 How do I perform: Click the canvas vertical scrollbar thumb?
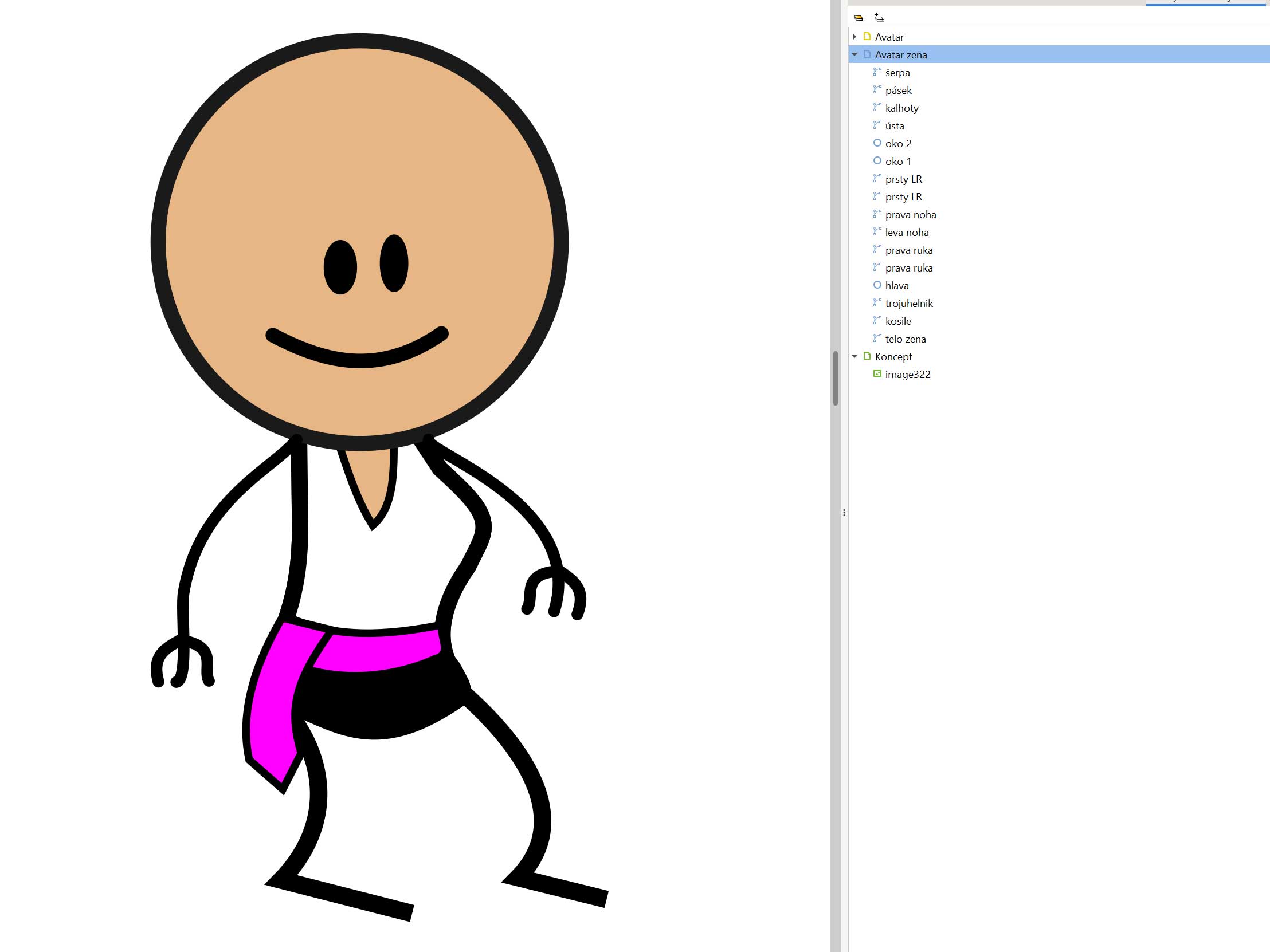point(836,377)
